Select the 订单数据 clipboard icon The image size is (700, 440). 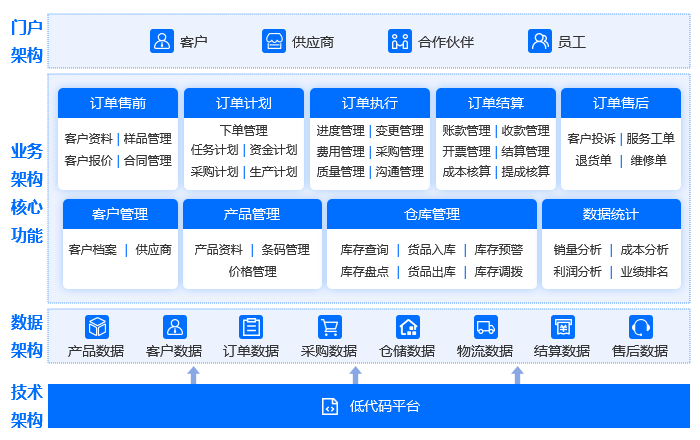click(251, 327)
